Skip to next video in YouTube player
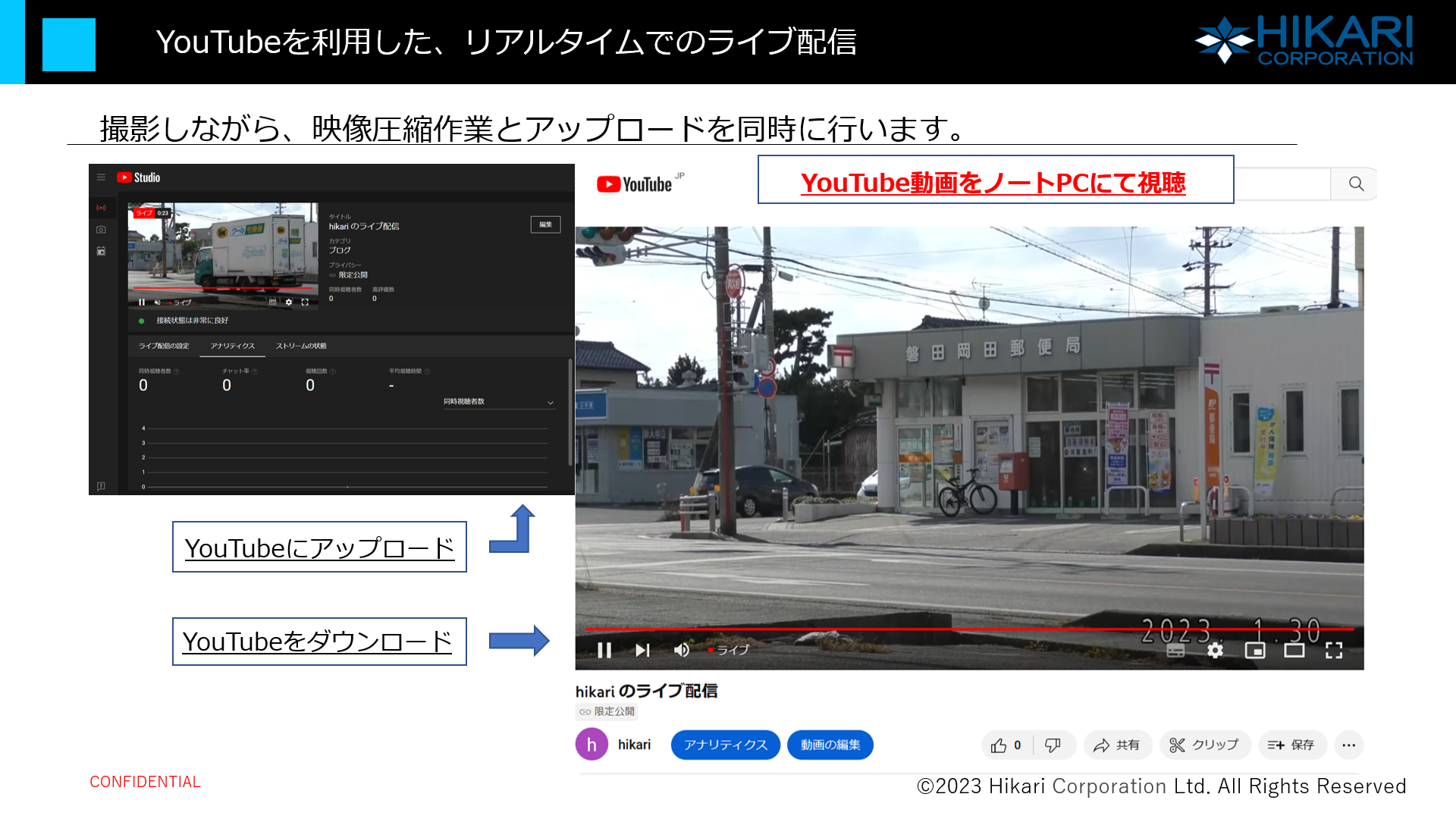The image size is (1456, 819). pos(642,650)
